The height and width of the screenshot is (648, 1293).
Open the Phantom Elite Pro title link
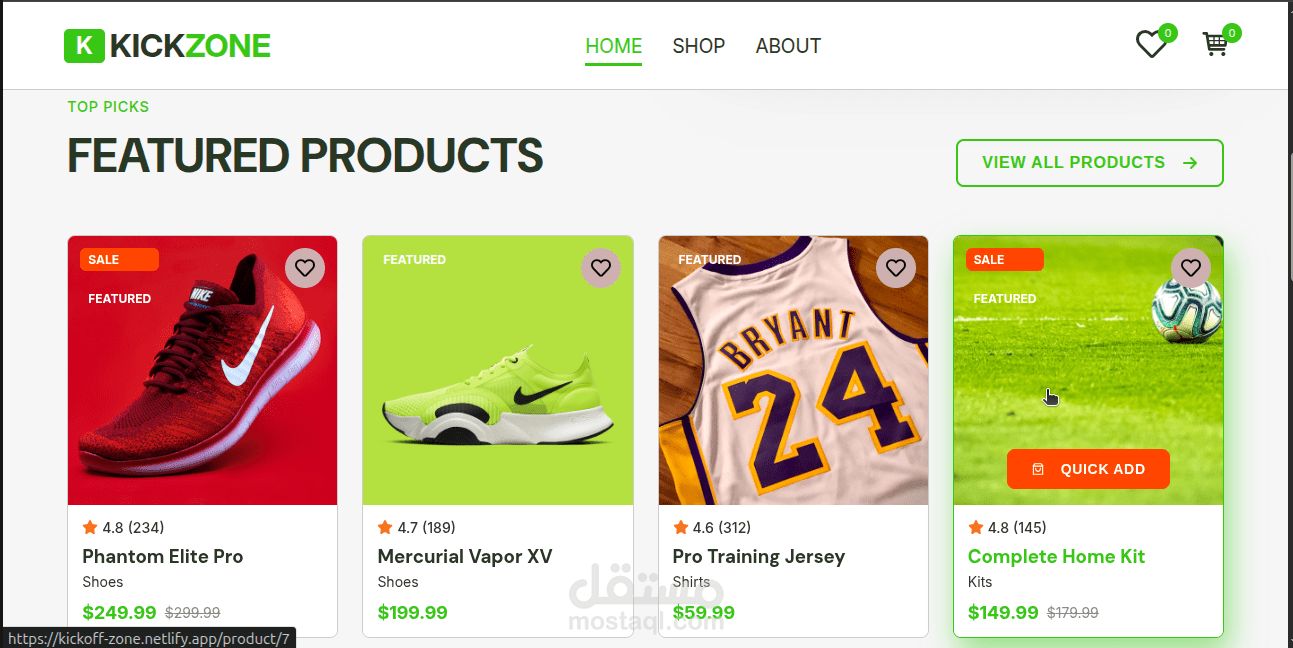coord(162,557)
